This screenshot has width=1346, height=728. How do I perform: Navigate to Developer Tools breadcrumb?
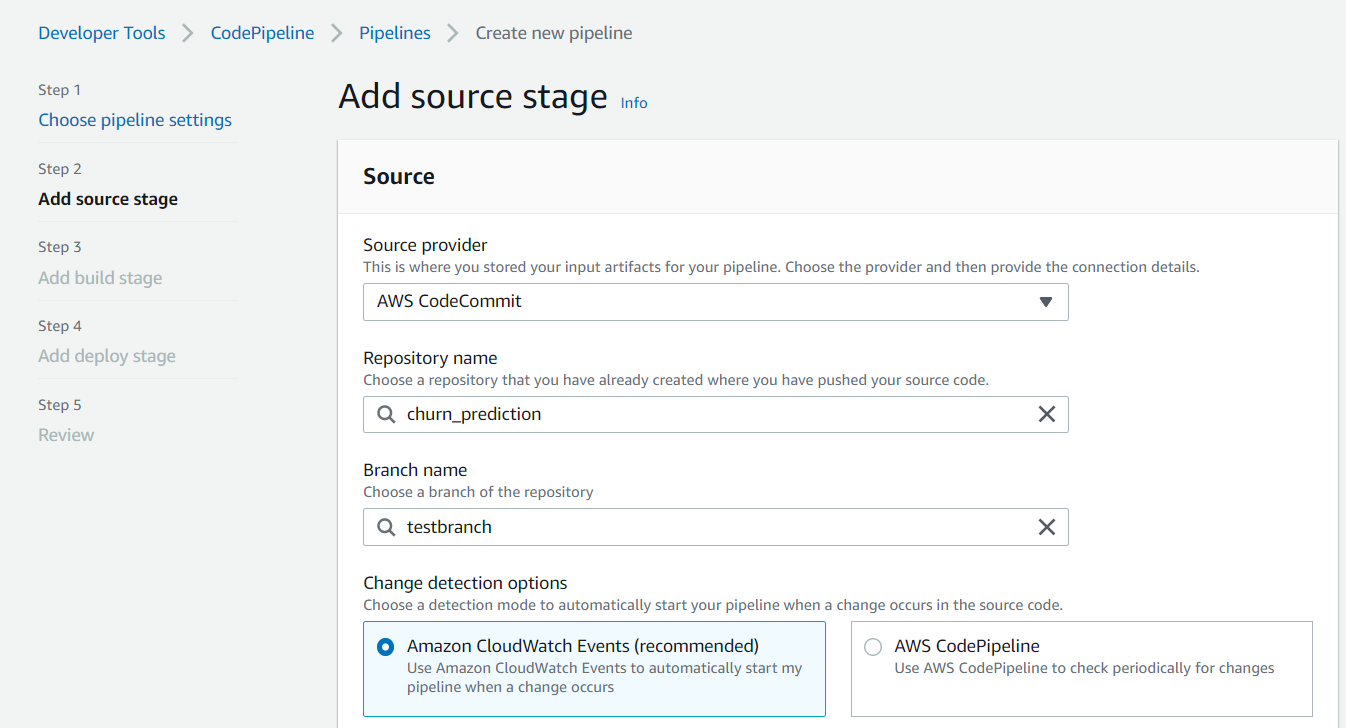pyautogui.click(x=102, y=33)
